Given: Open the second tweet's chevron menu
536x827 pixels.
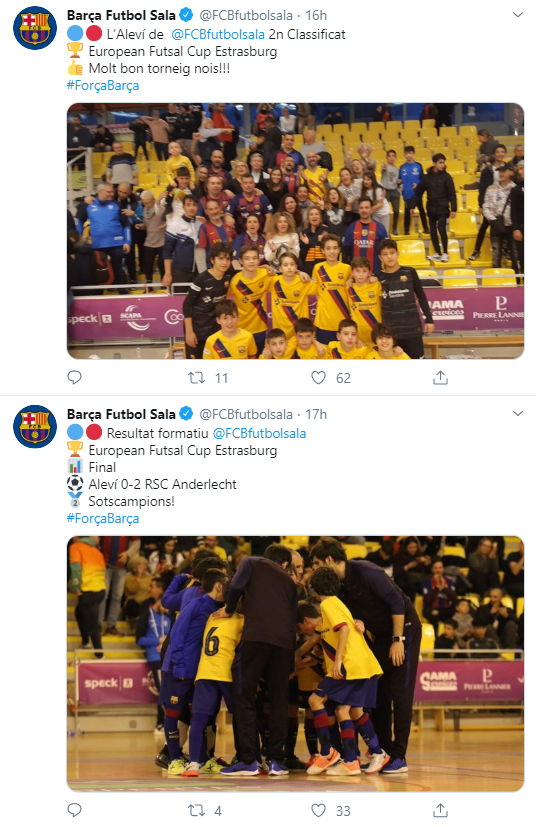Looking at the screenshot, I should (518, 414).
